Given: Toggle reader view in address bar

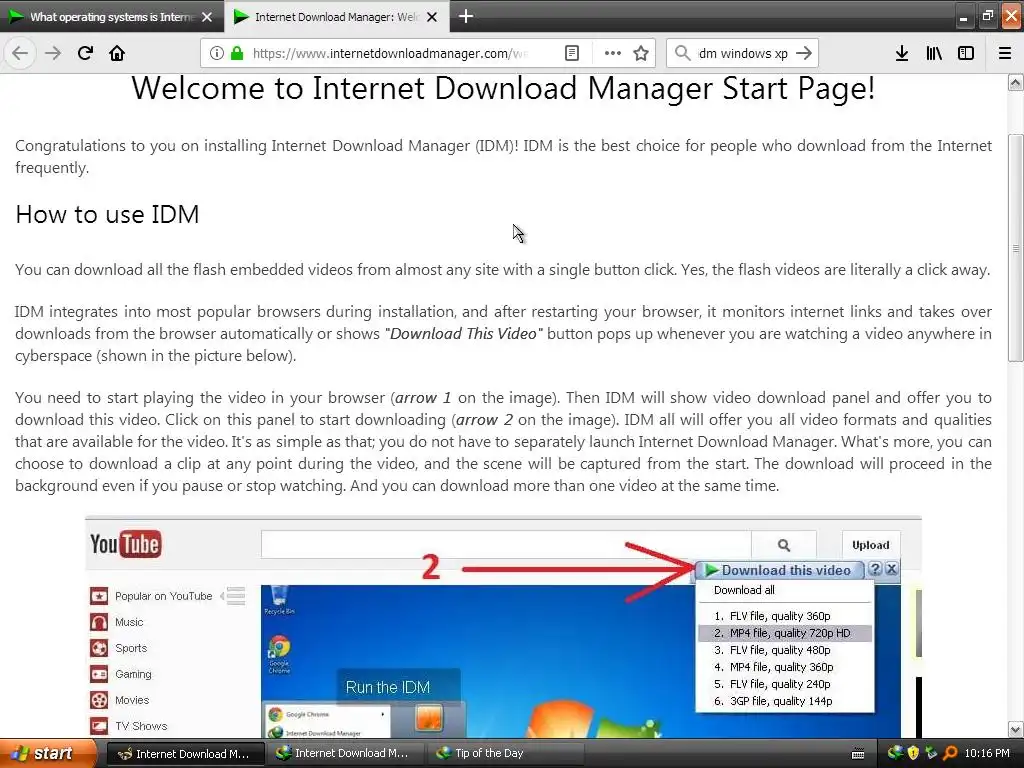Looking at the screenshot, I should click(571, 53).
